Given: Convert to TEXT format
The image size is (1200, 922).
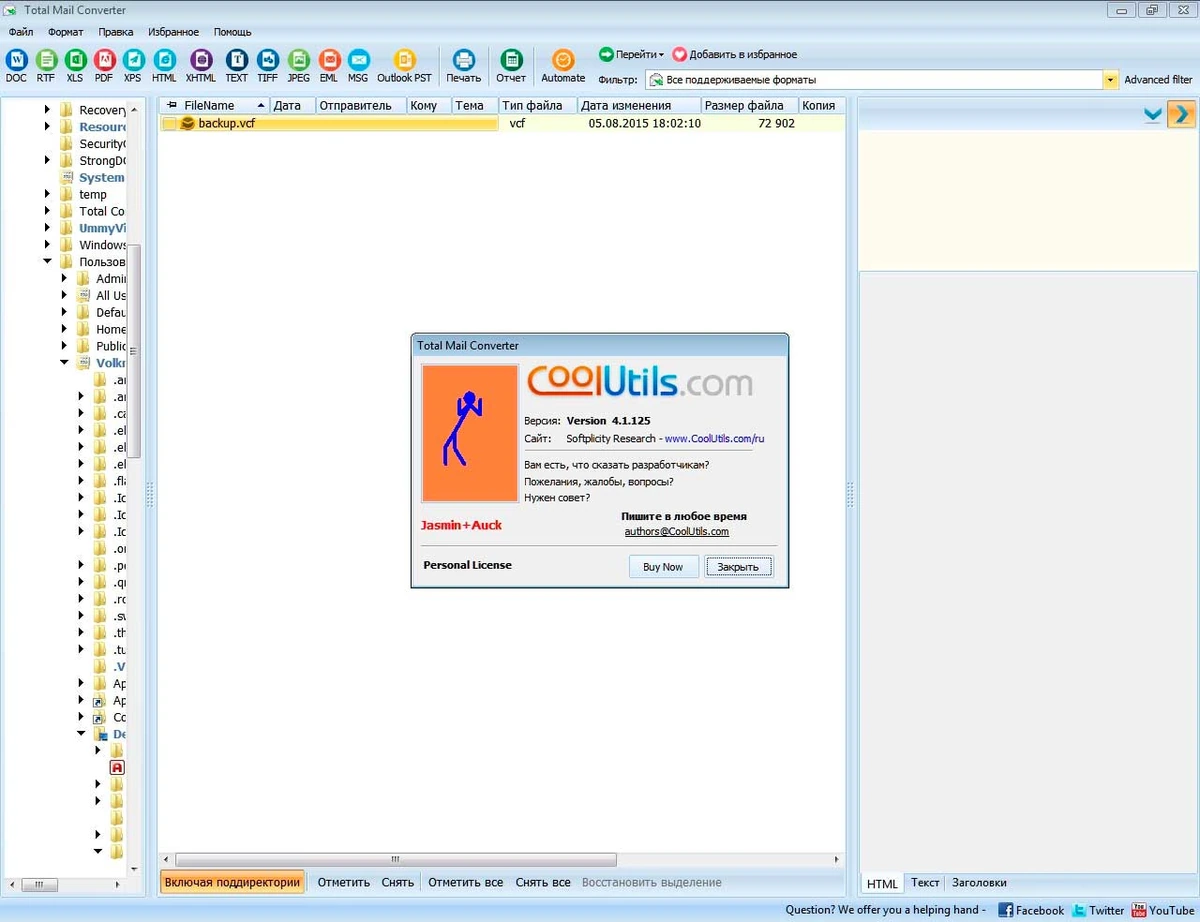Looking at the screenshot, I should point(236,66).
